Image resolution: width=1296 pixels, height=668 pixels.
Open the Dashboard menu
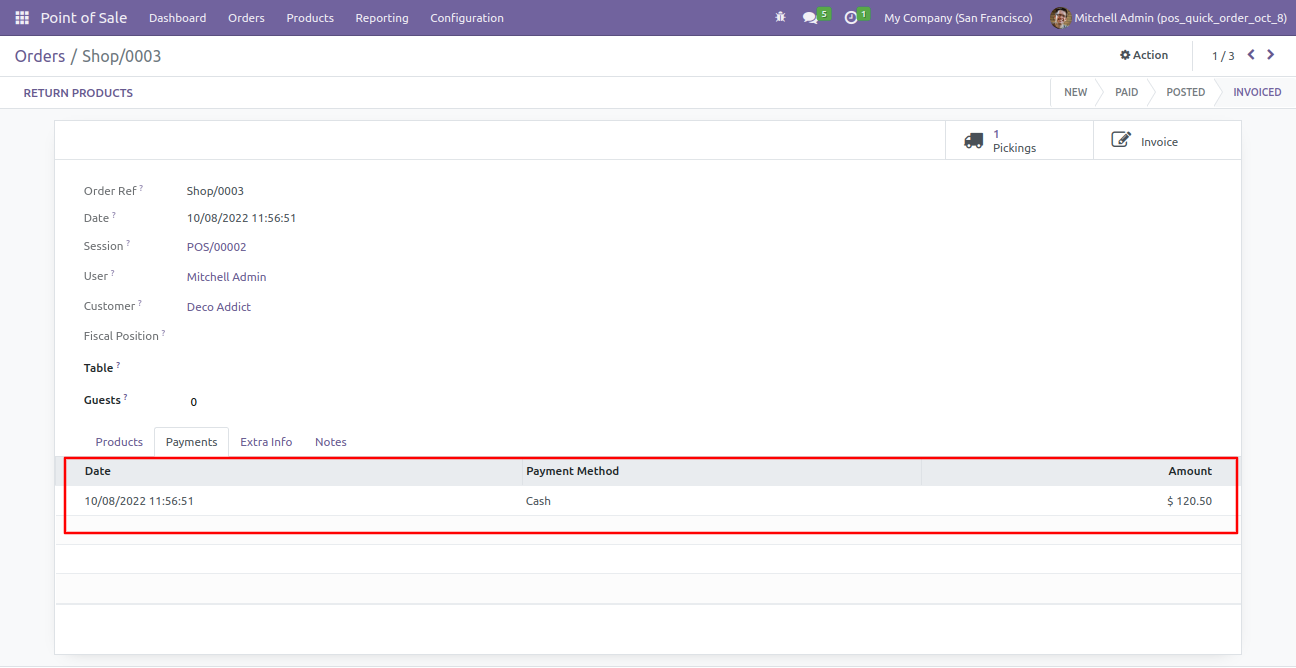click(x=177, y=18)
